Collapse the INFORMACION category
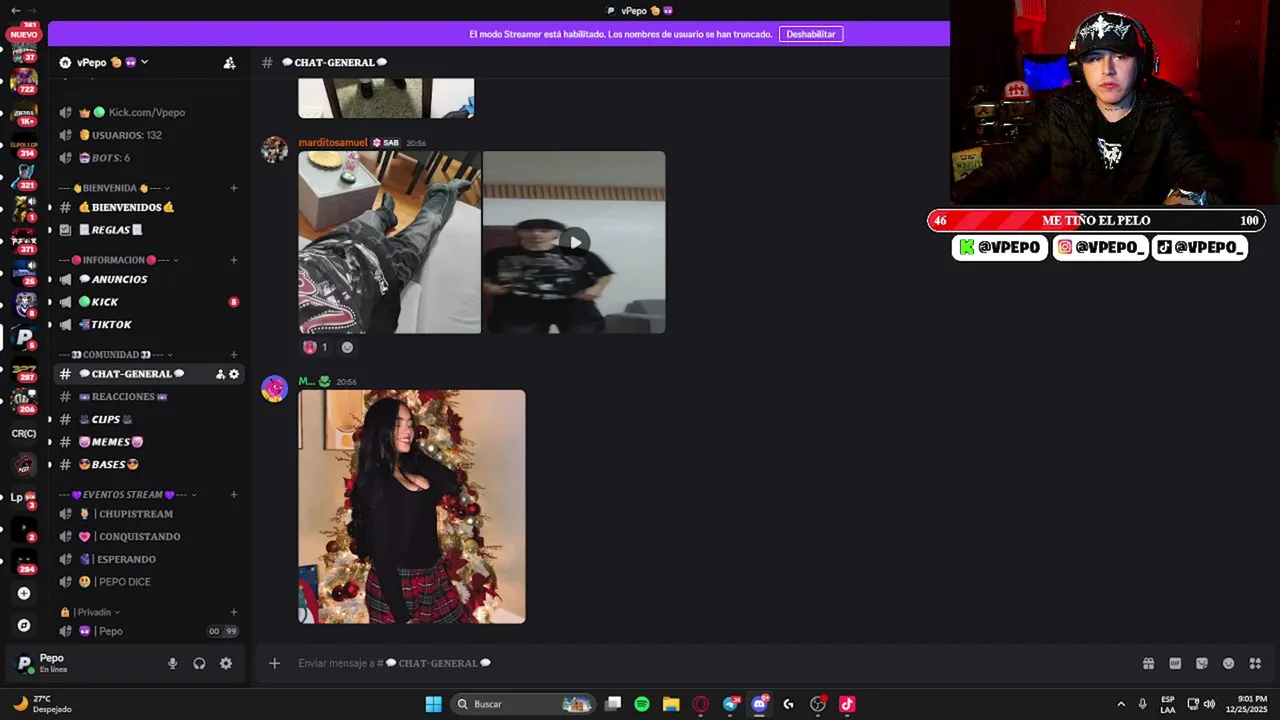The width and height of the screenshot is (1280, 720). click(119, 260)
